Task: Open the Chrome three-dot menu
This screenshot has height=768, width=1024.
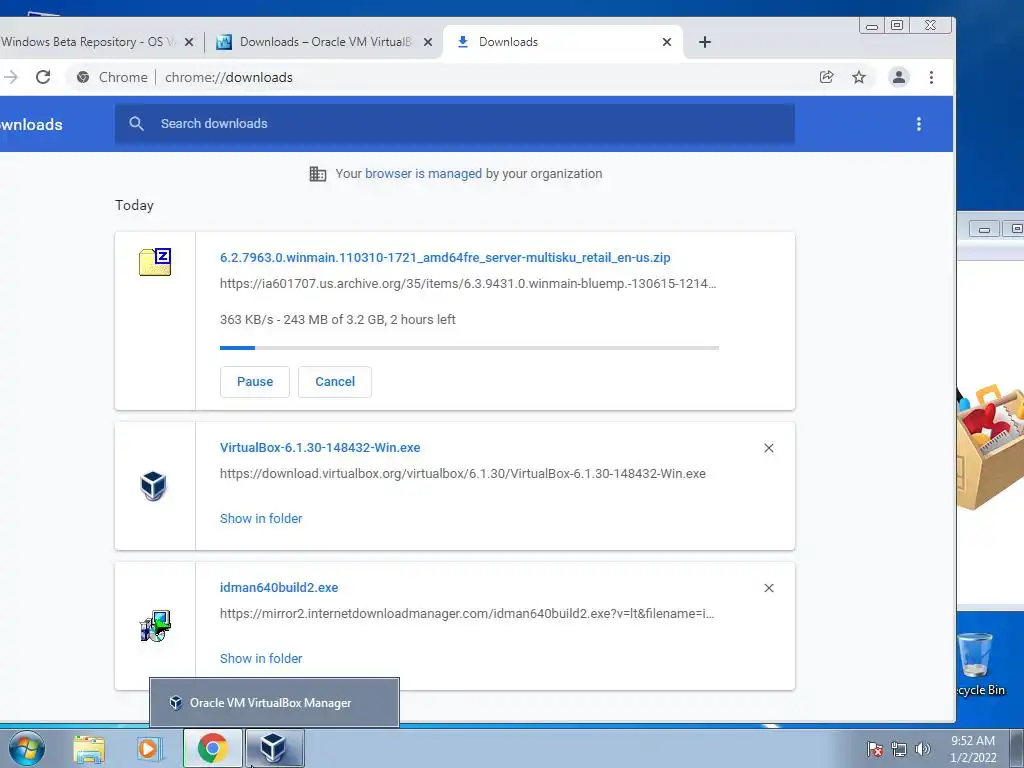Action: [931, 77]
